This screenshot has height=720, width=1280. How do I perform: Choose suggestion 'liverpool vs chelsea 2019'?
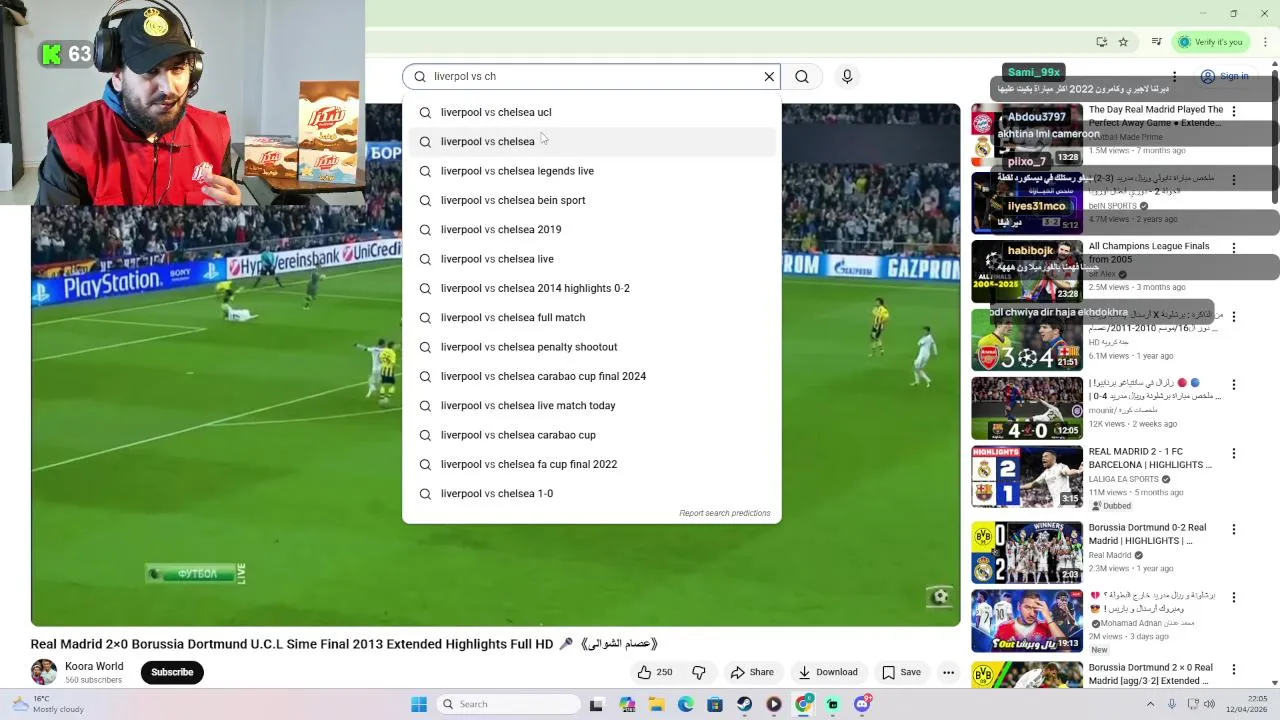(x=591, y=229)
